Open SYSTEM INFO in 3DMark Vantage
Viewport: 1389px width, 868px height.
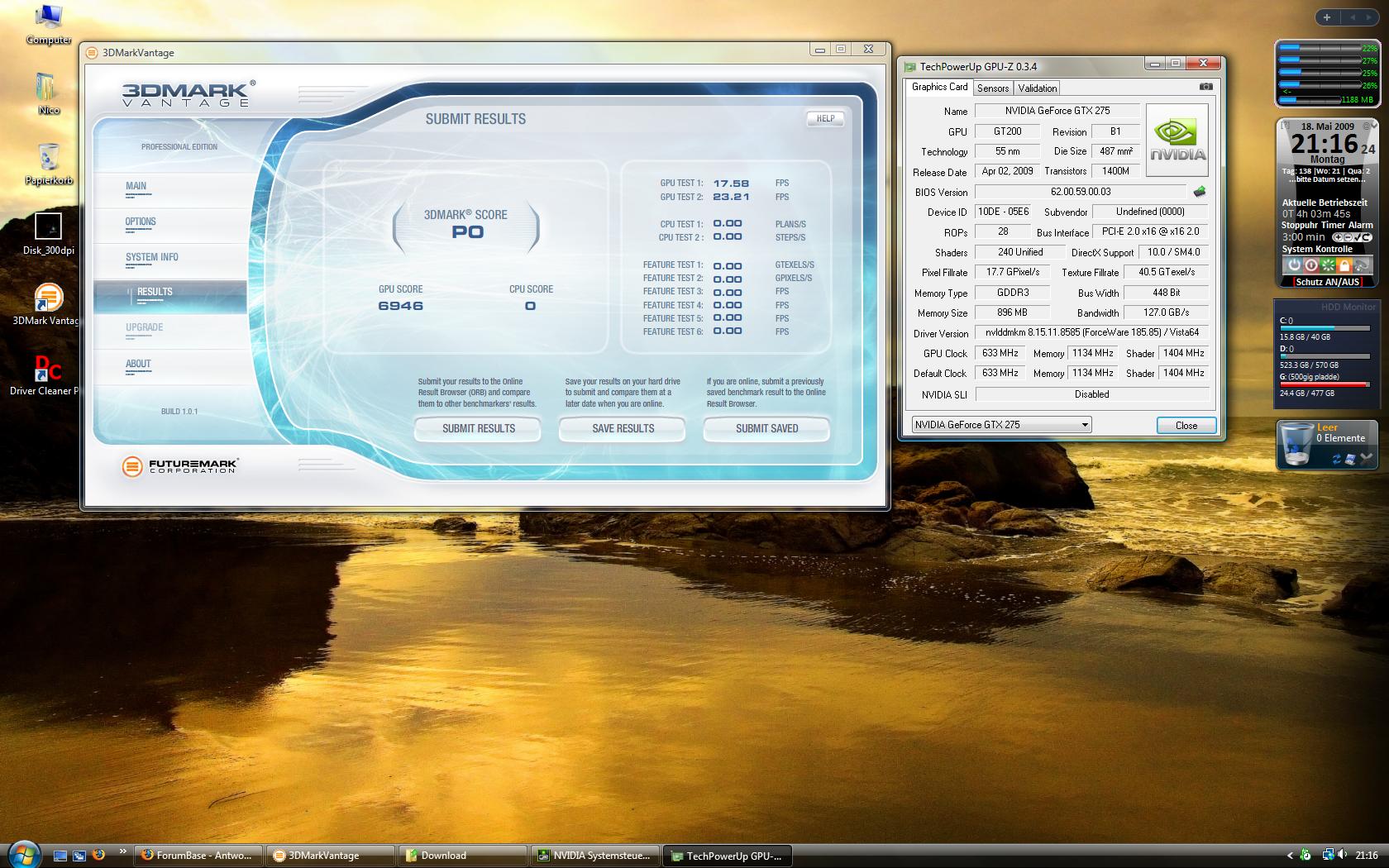[x=152, y=258]
